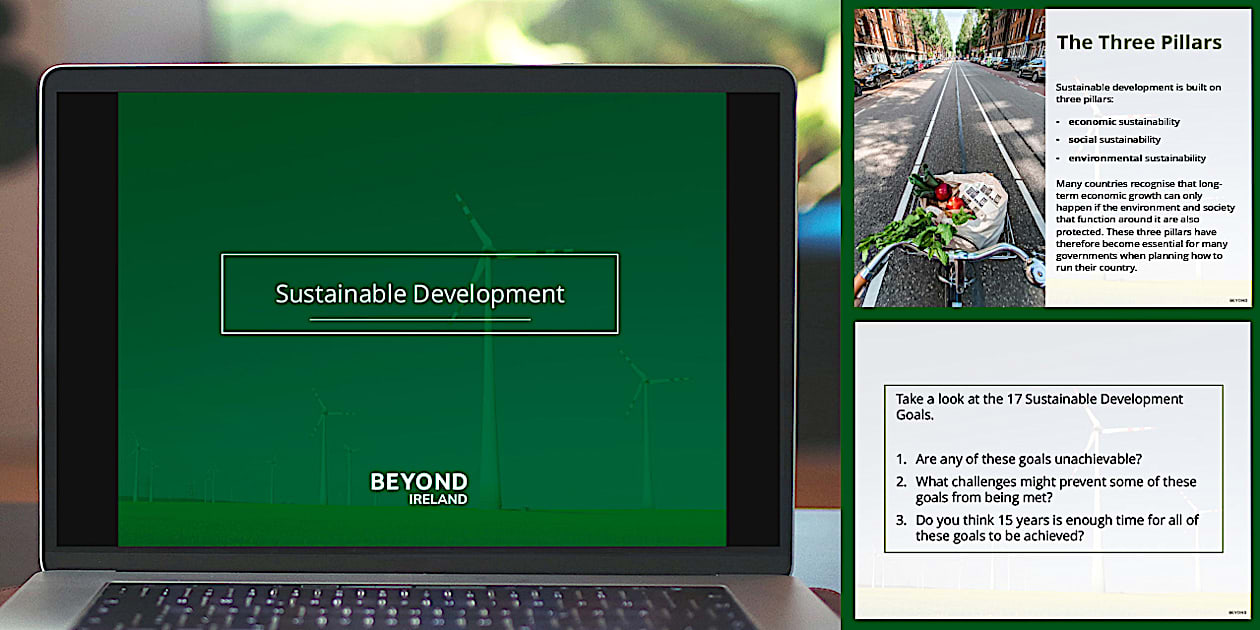
Task: Click the BEYOND IRELAND logo on the title slide
Action: pos(419,488)
